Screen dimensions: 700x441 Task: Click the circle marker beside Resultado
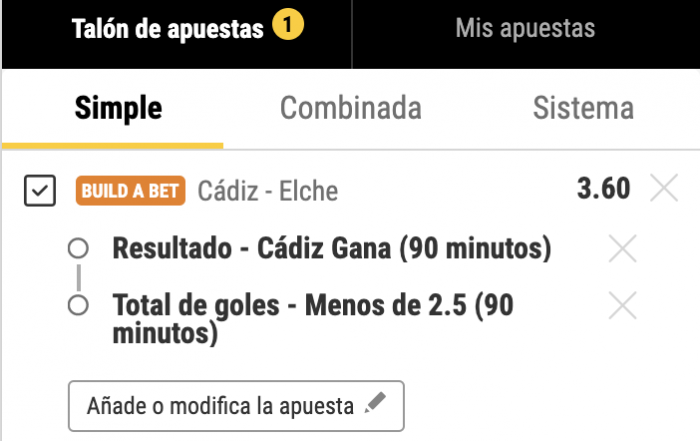(78, 248)
